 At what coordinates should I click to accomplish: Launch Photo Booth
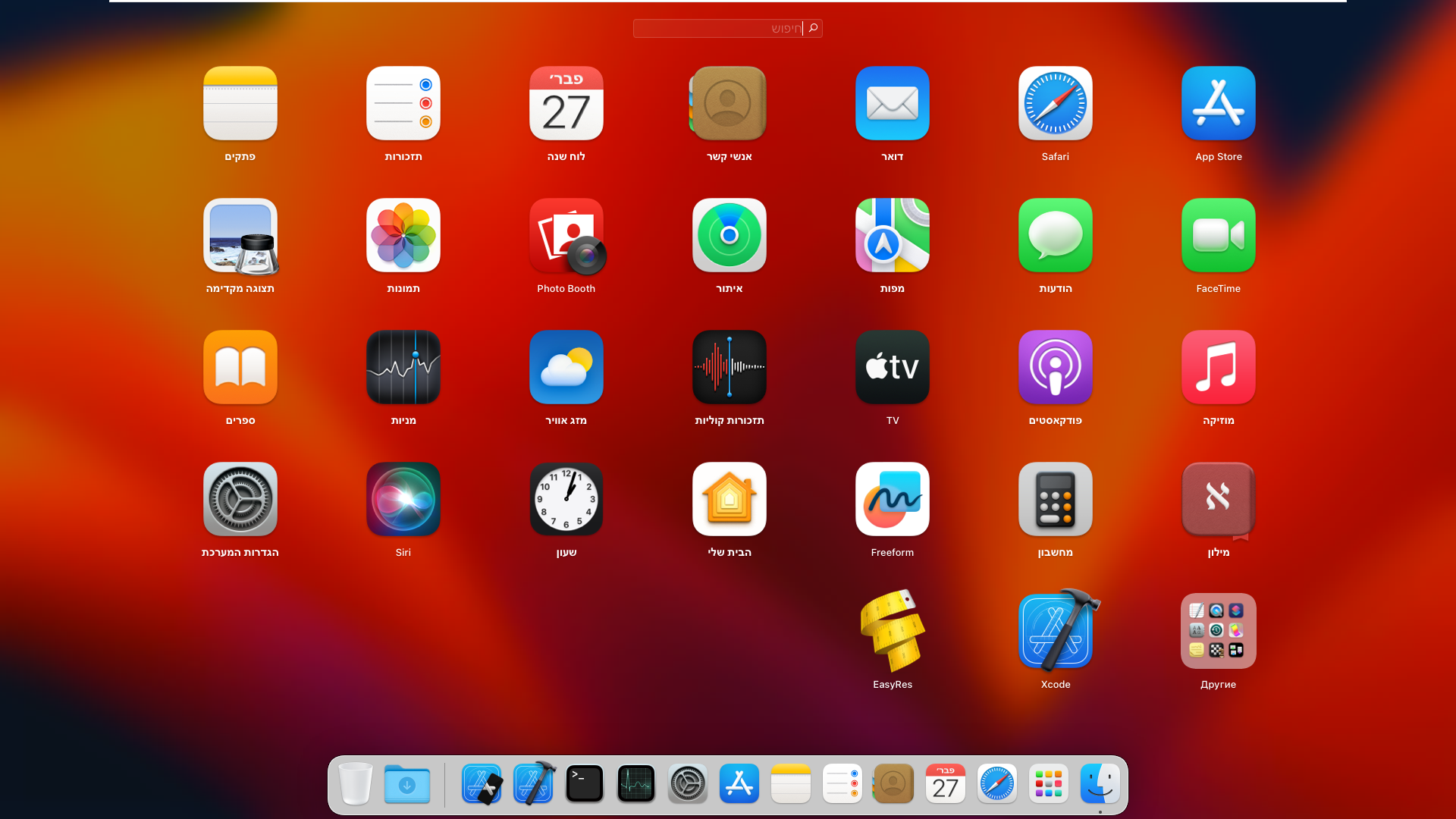(x=566, y=235)
